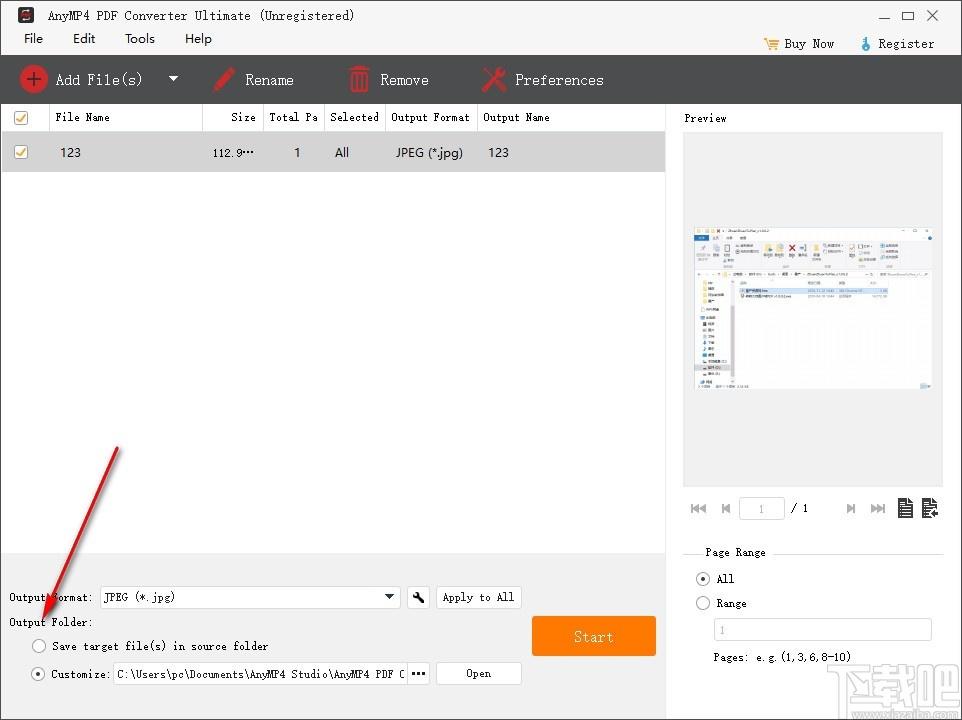The image size is (962, 720).
Task: Click the Register key icon
Action: (866, 44)
